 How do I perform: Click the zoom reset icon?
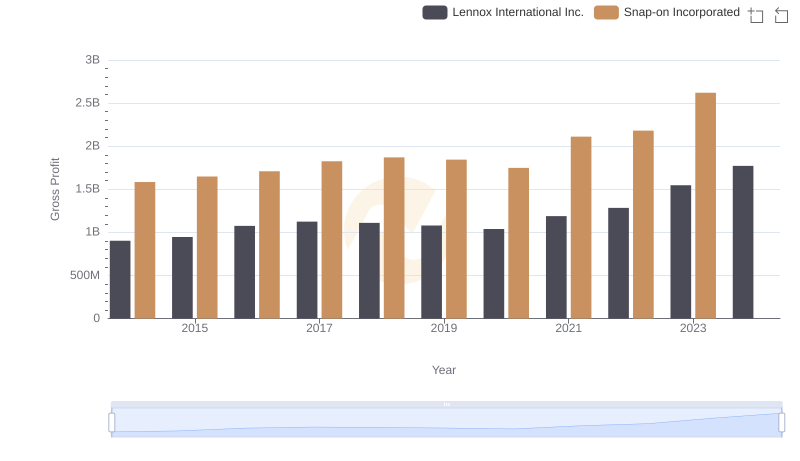pos(781,15)
